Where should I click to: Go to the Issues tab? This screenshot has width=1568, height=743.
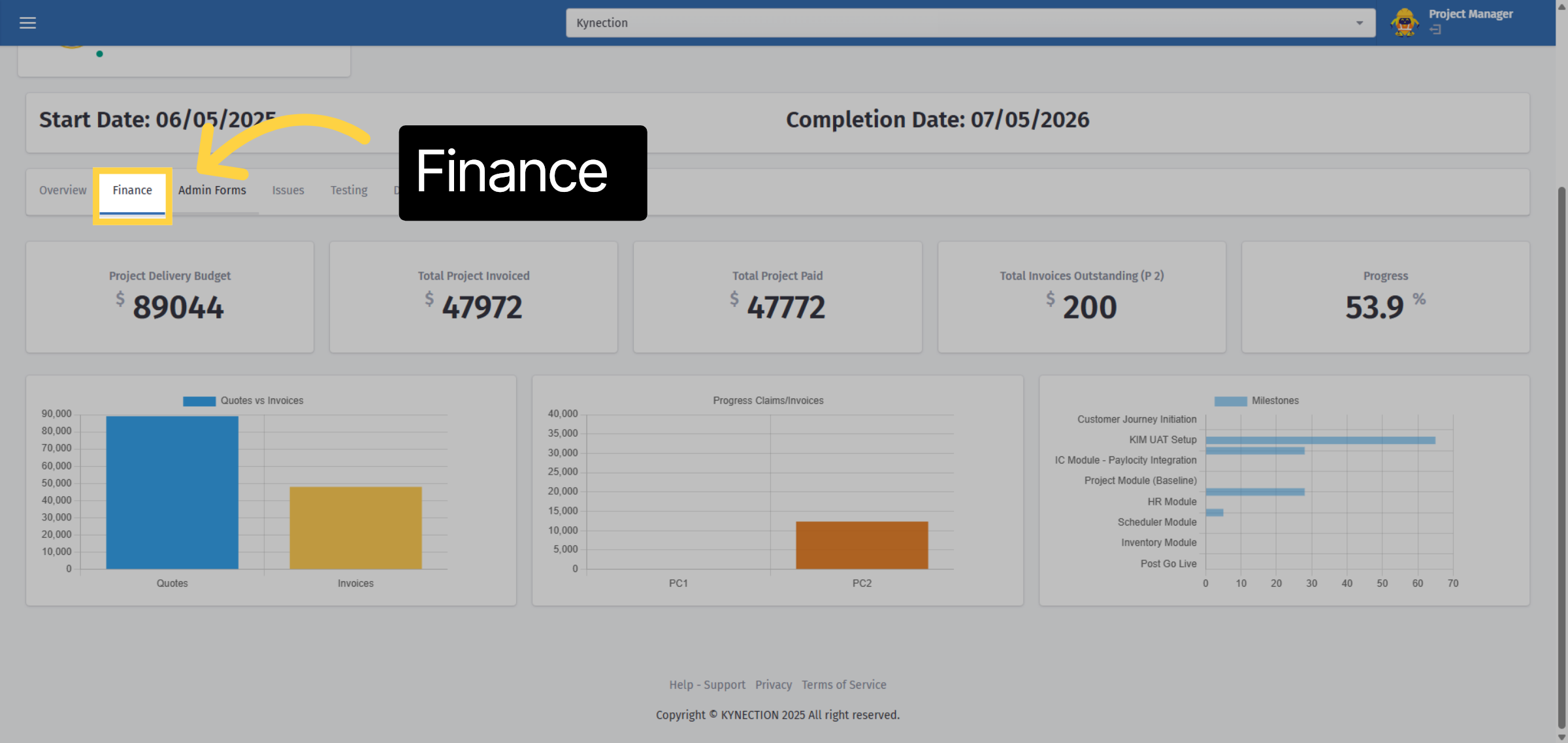pyautogui.click(x=288, y=190)
